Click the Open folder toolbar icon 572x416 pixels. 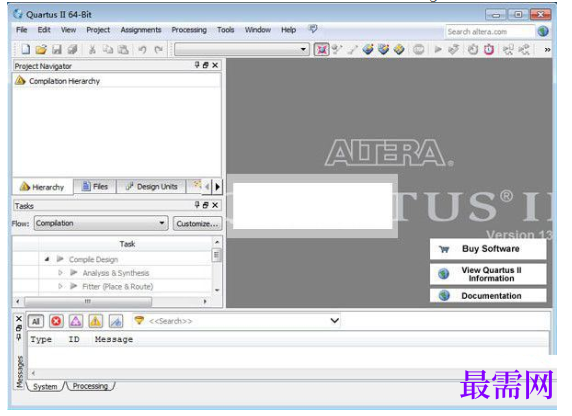(x=41, y=49)
